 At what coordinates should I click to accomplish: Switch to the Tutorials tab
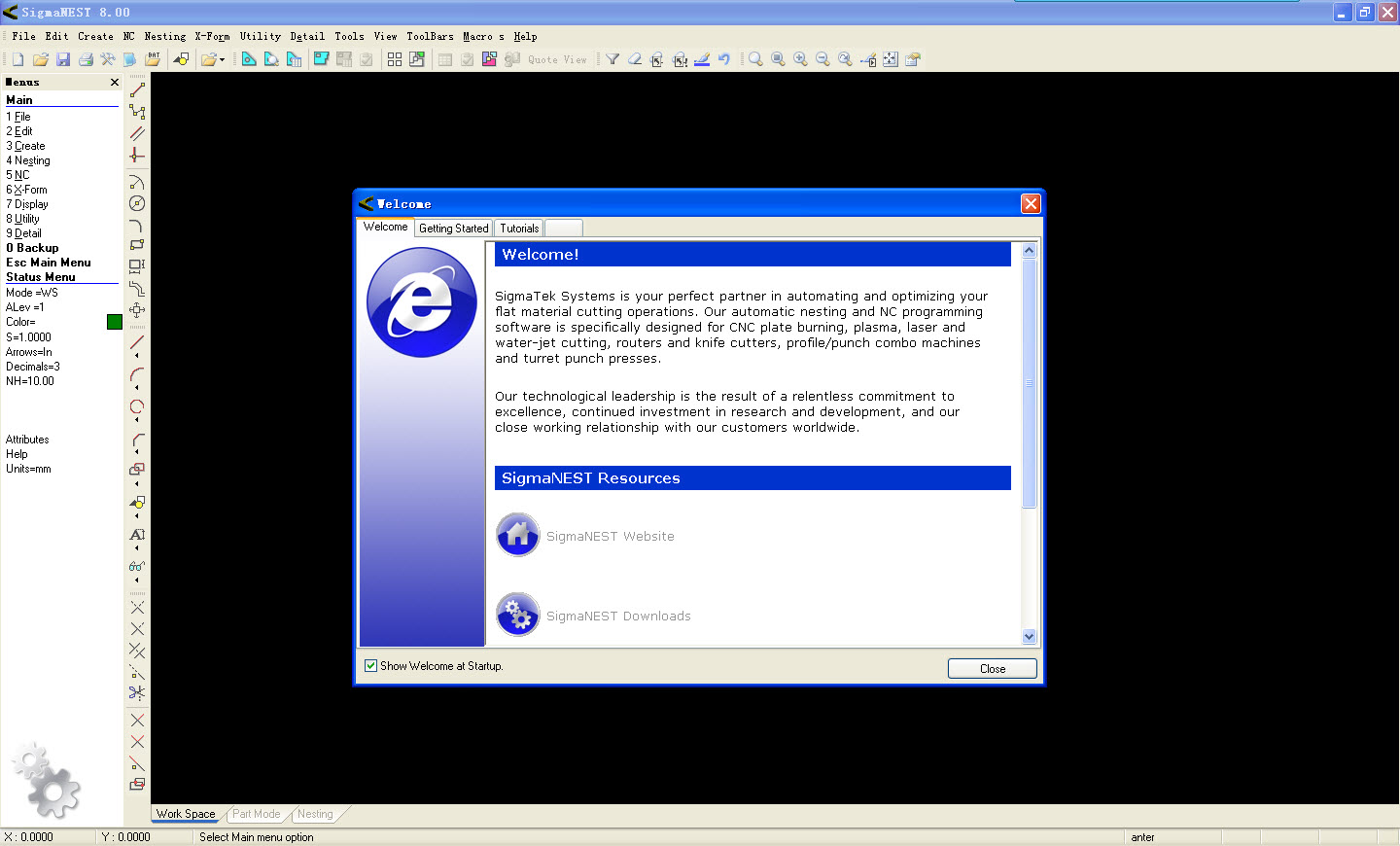[x=519, y=229]
